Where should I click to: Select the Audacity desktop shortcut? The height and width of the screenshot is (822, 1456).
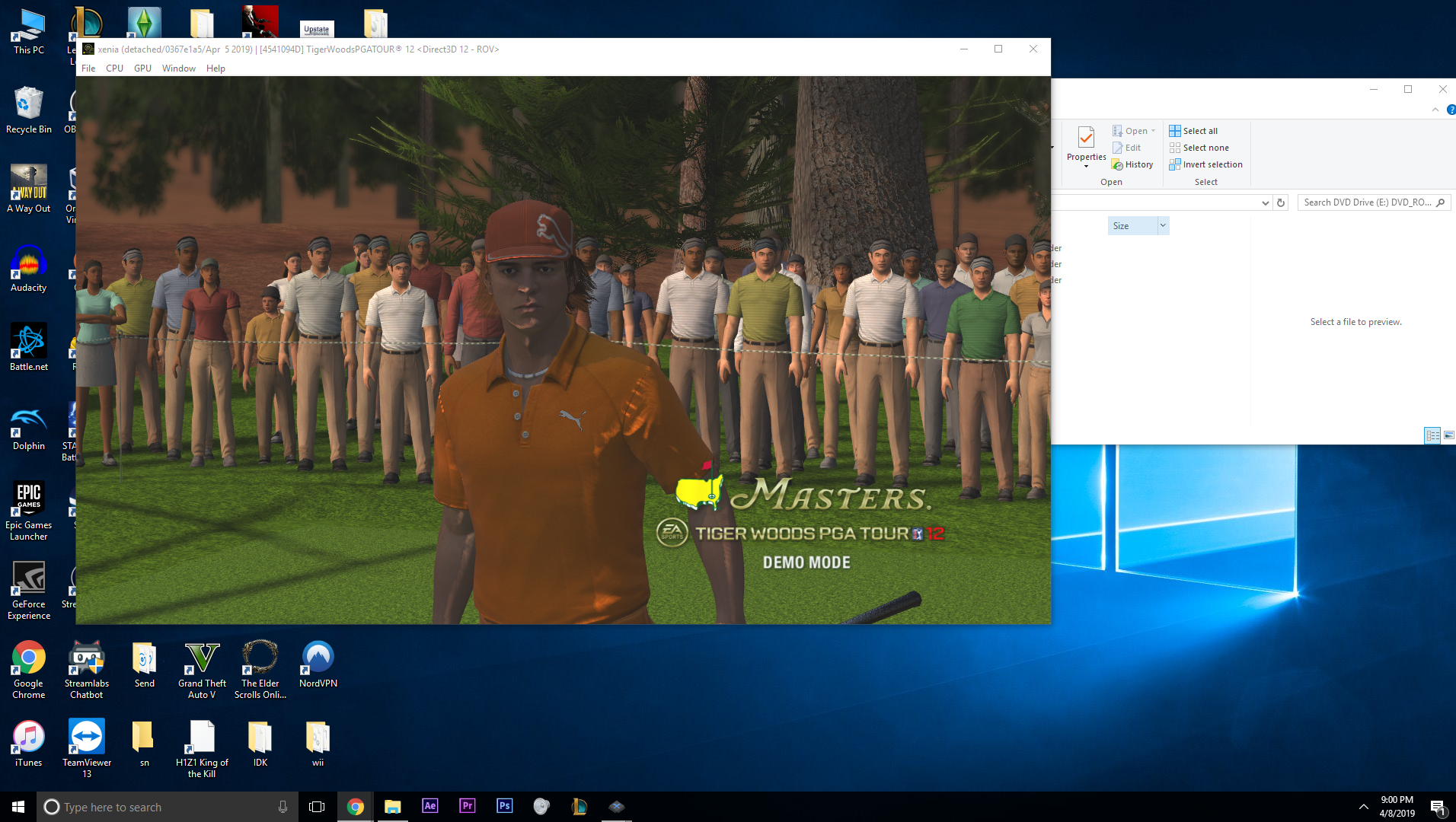pyautogui.click(x=29, y=269)
